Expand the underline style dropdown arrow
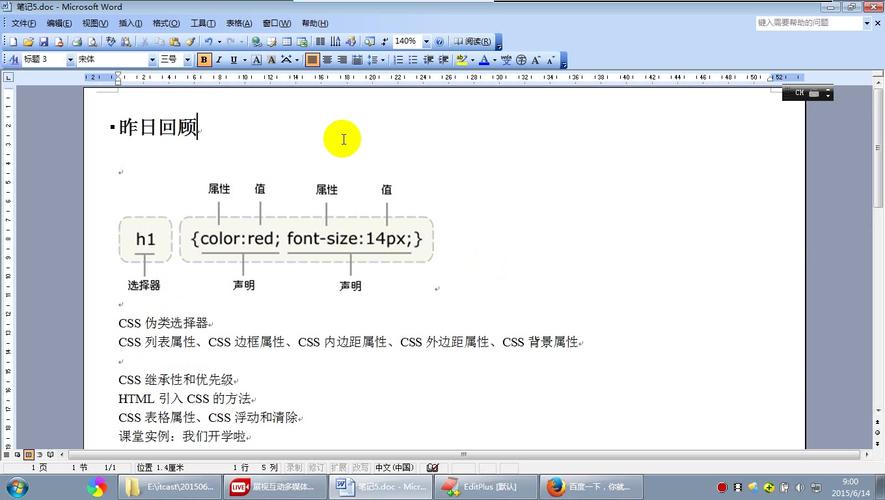Screen dimensions: 885x500 pos(244,59)
